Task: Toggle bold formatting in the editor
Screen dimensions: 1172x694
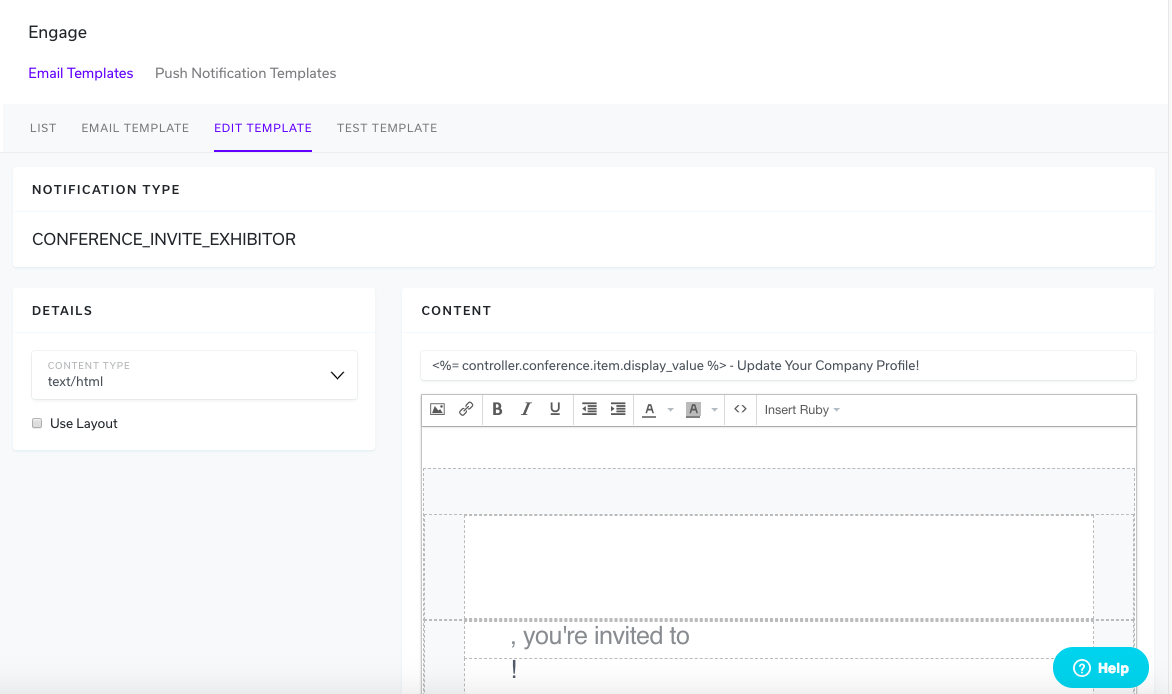Action: point(497,409)
